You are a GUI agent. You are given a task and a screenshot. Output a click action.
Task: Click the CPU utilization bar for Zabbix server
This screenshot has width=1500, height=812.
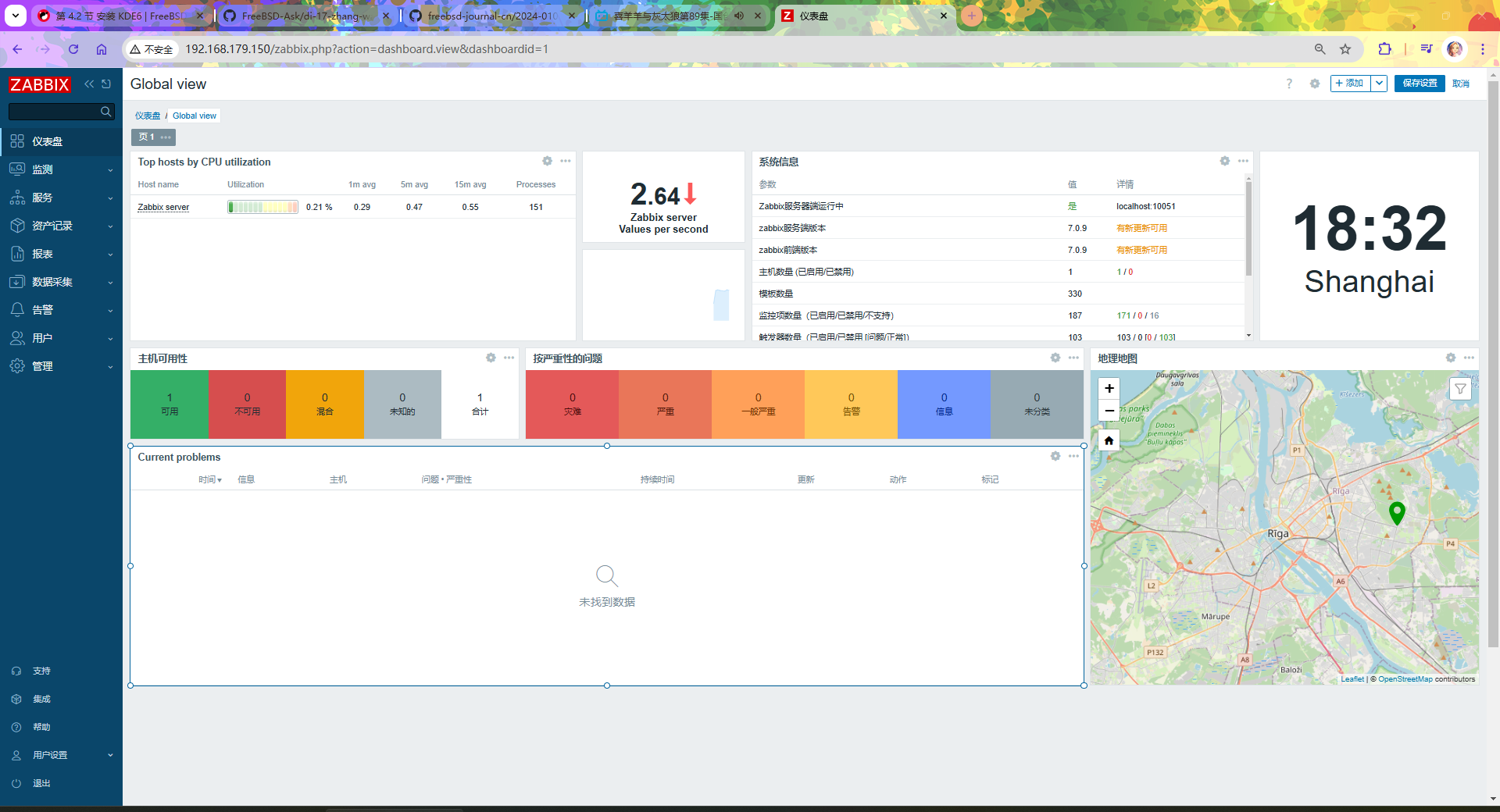tap(262, 207)
